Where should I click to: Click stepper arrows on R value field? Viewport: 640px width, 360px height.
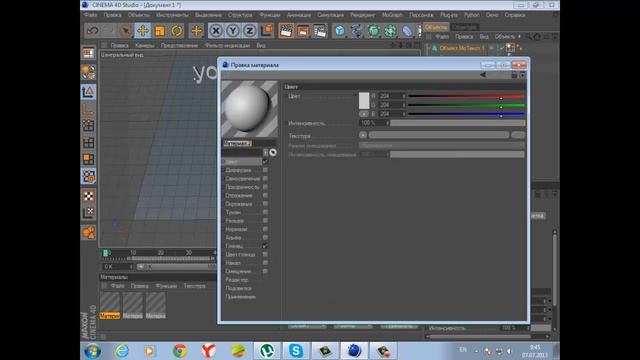click(404, 96)
